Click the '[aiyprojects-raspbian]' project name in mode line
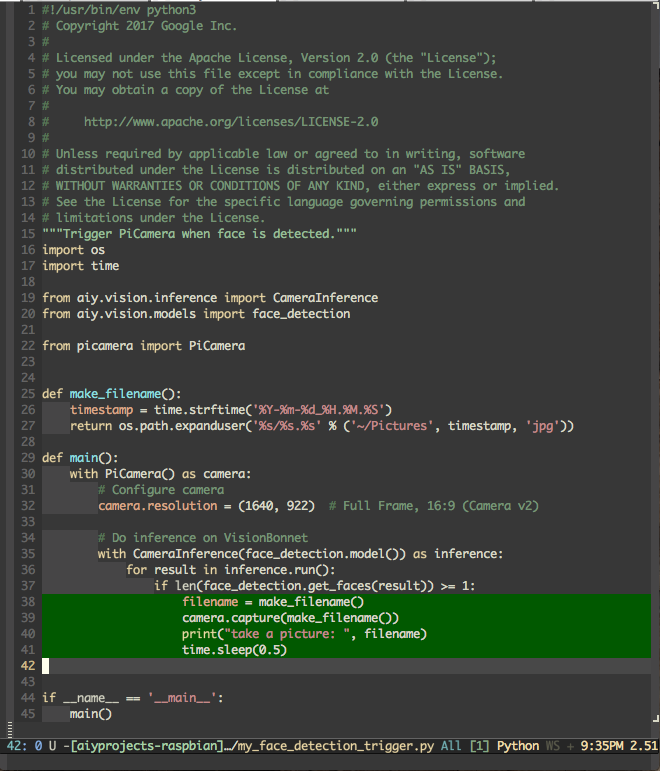 point(147,746)
